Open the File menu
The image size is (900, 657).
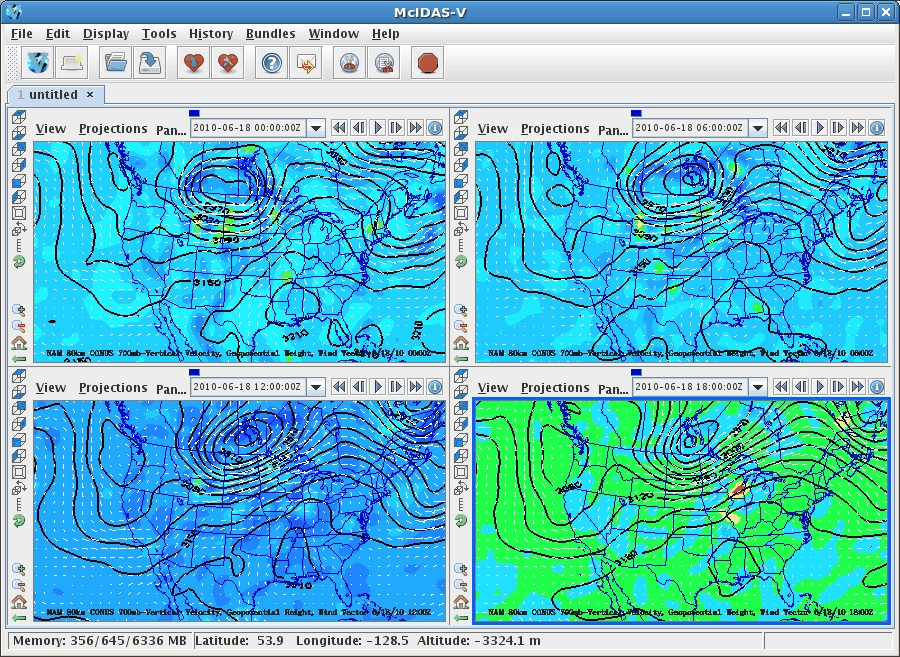coord(22,34)
